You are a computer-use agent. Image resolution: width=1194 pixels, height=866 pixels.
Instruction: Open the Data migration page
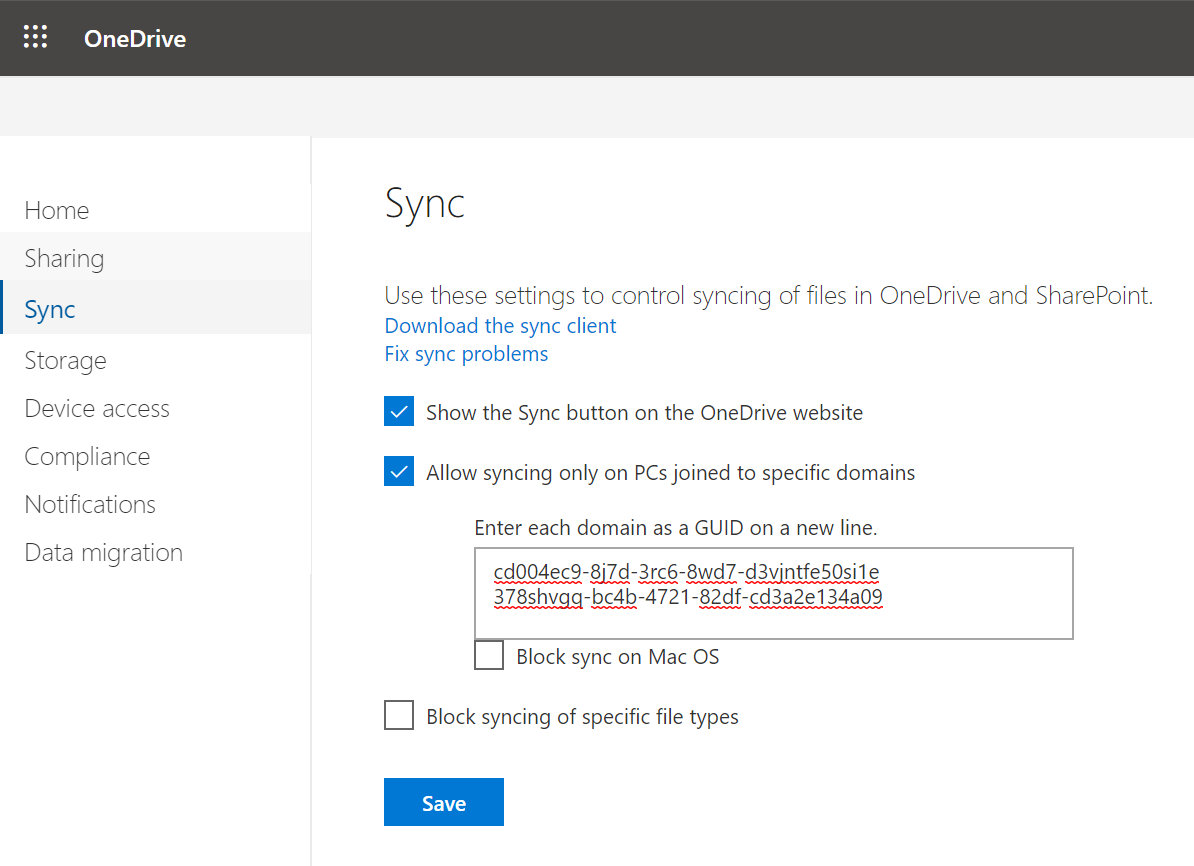[103, 552]
